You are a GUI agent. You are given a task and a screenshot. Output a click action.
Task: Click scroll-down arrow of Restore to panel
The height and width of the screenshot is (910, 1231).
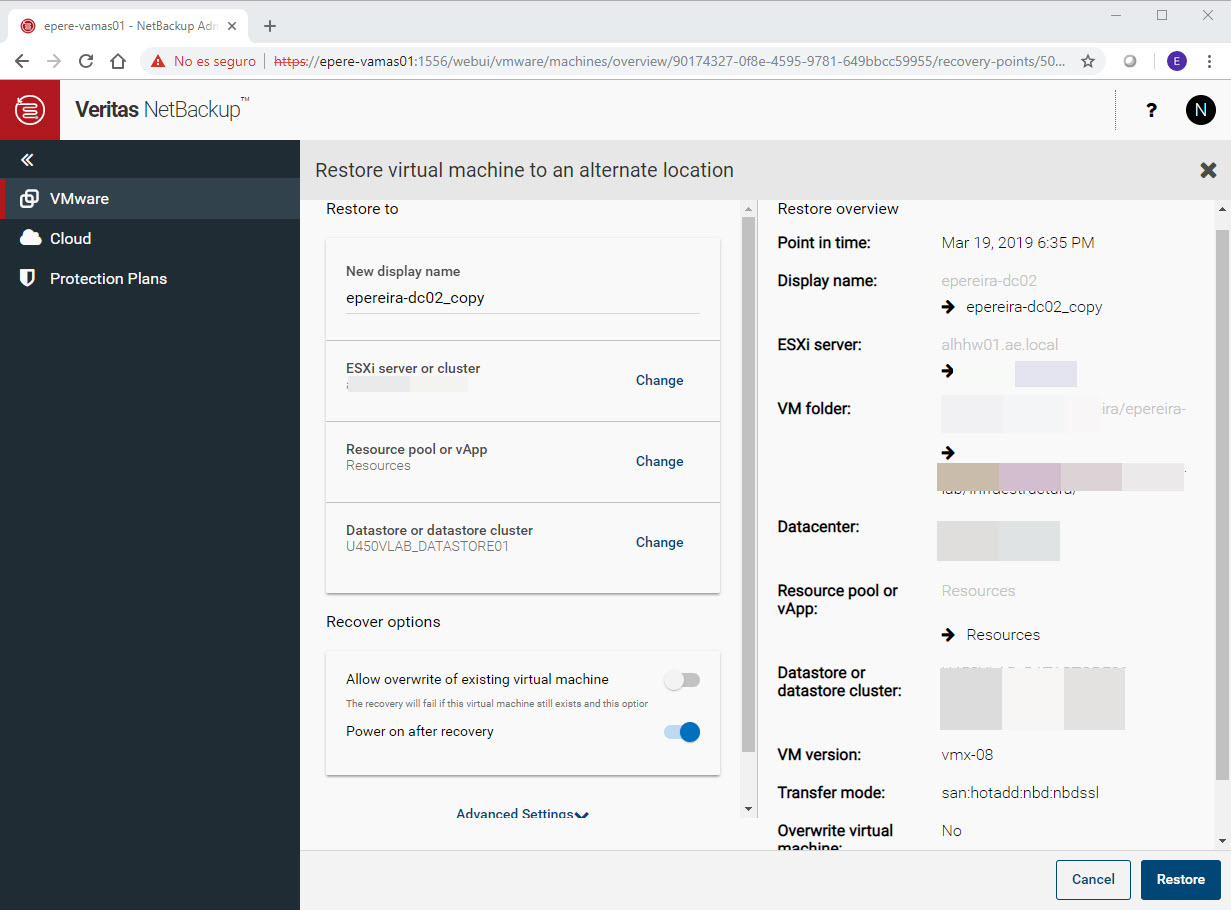(748, 809)
